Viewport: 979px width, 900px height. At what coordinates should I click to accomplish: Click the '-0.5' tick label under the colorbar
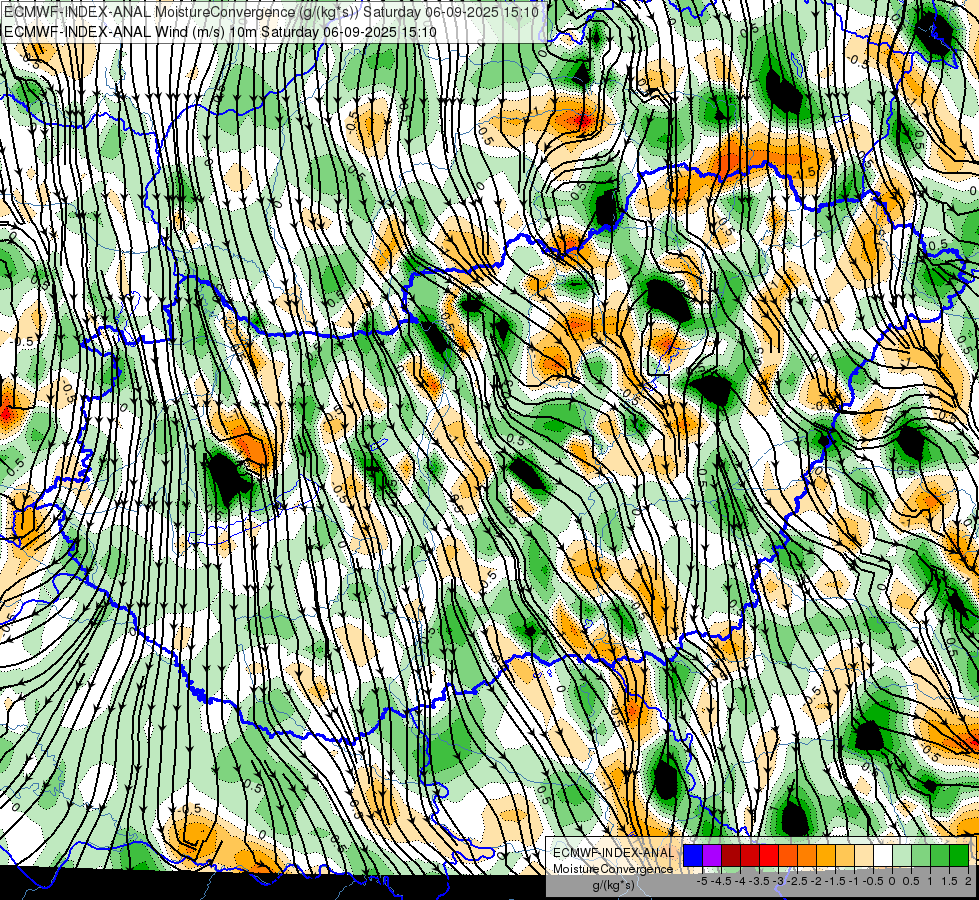pyautogui.click(x=873, y=881)
